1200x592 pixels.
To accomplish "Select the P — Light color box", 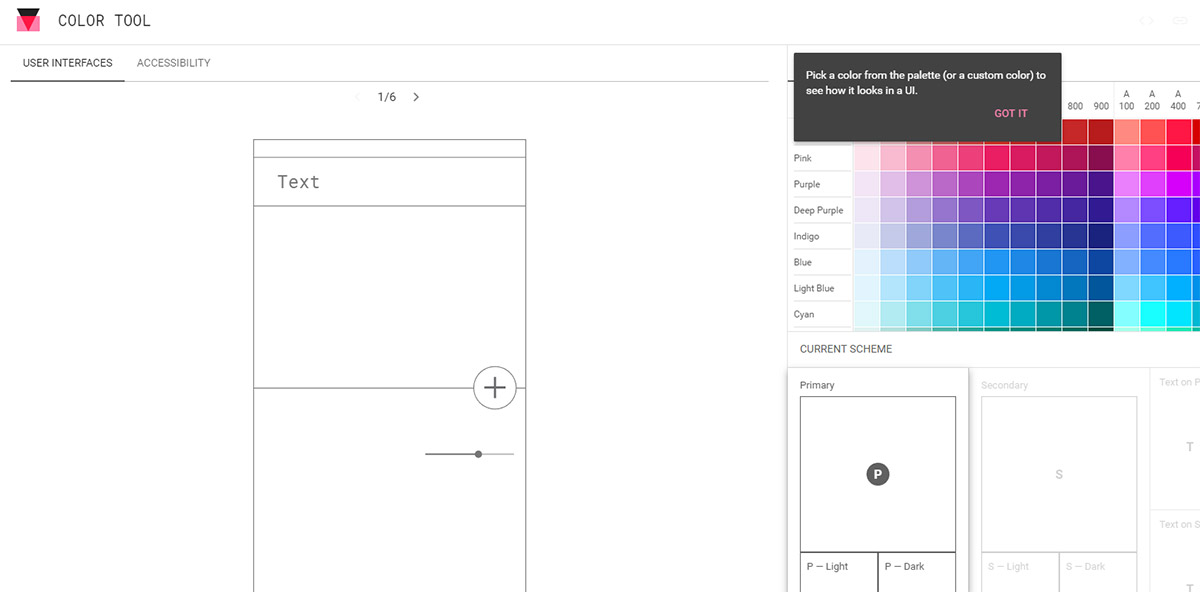I will tap(839, 572).
